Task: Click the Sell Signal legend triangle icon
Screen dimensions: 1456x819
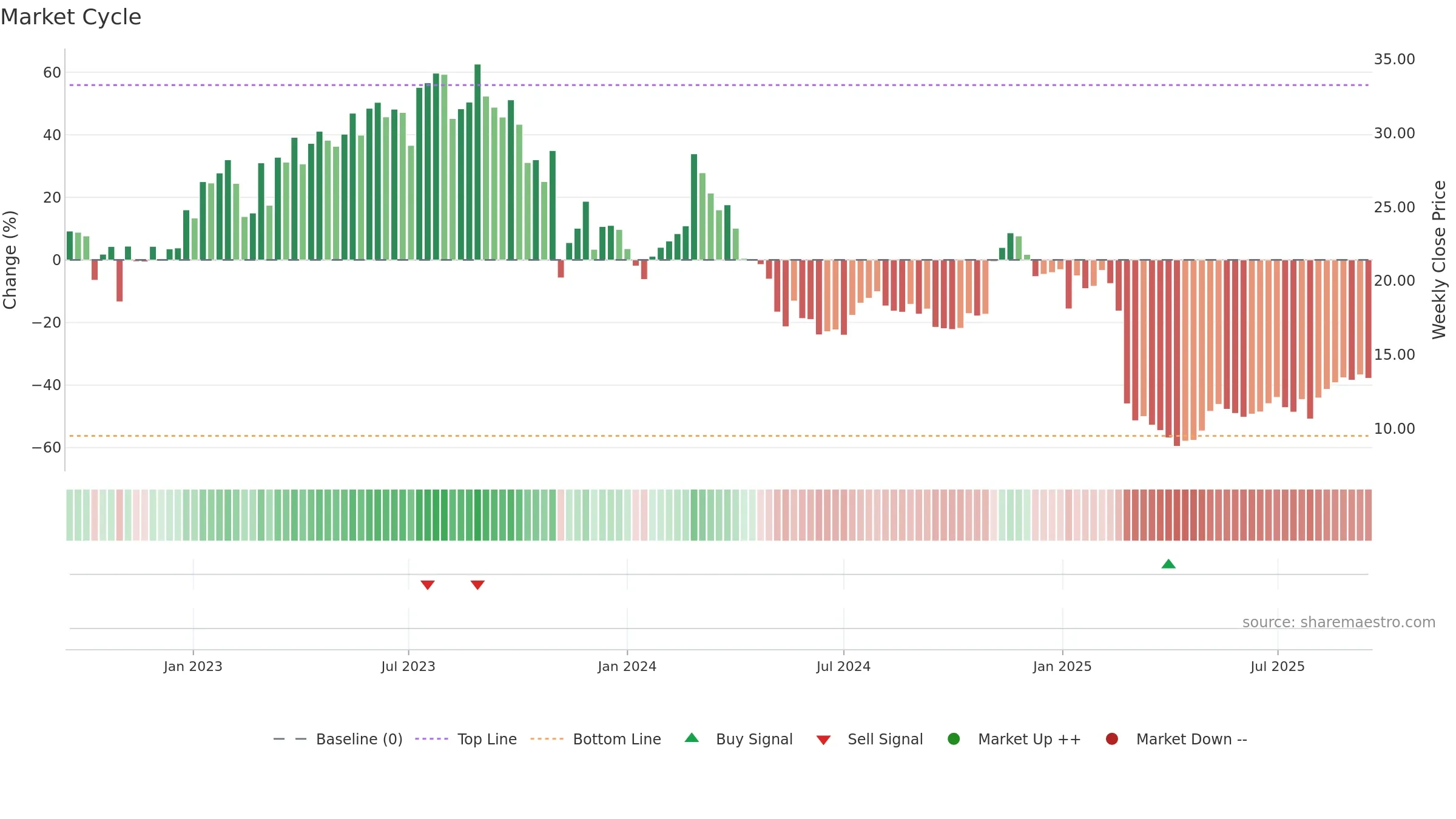Action: pyautogui.click(x=823, y=740)
